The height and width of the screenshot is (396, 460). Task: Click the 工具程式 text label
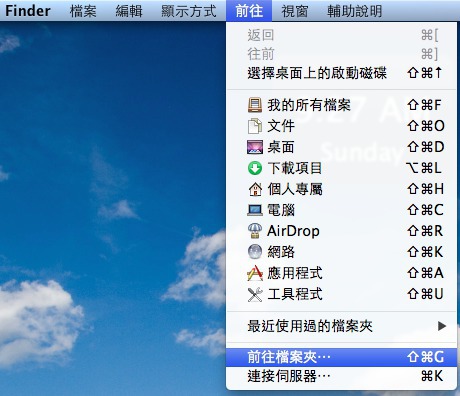(x=295, y=294)
